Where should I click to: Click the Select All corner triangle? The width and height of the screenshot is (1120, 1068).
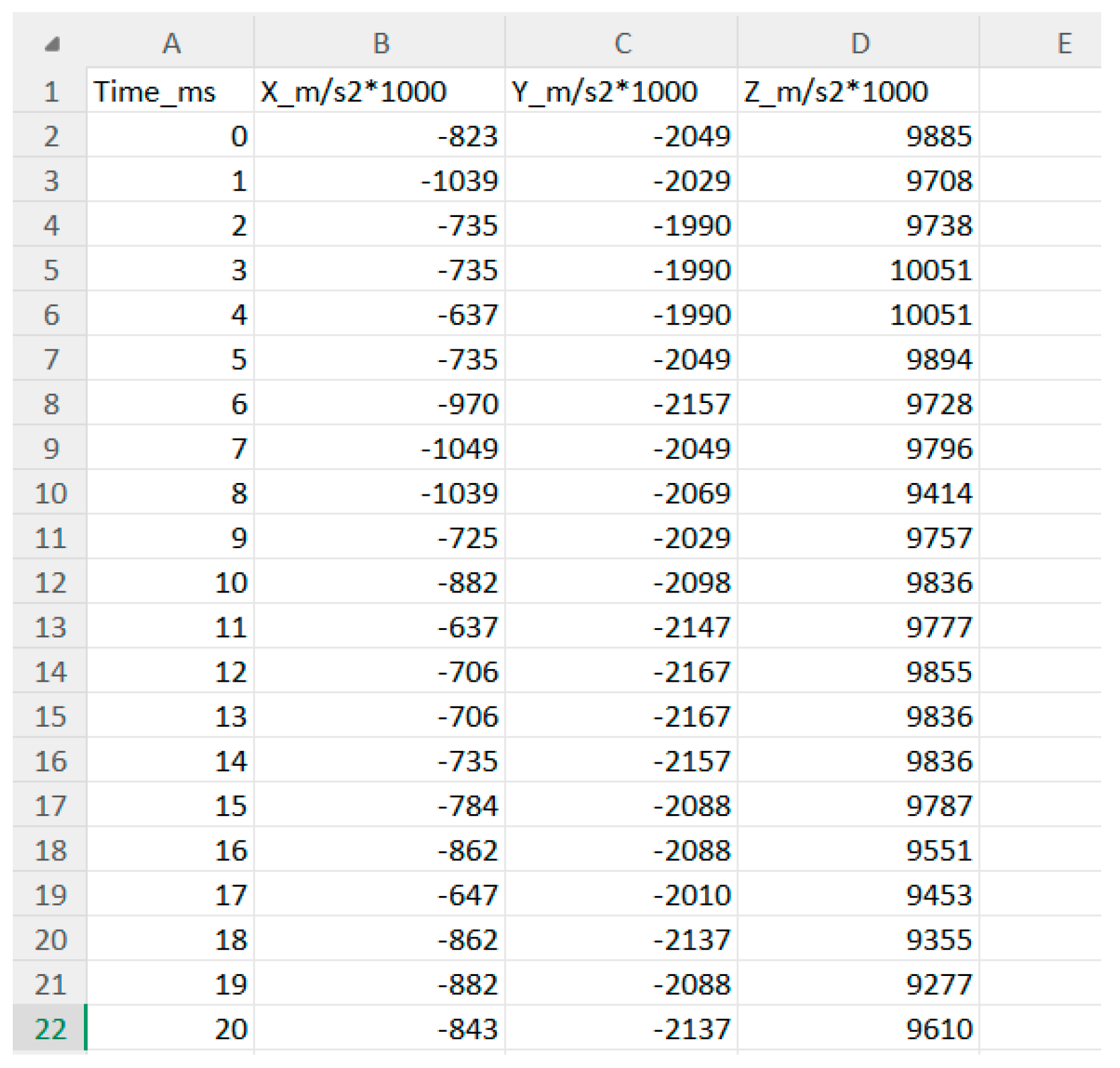click(52, 44)
